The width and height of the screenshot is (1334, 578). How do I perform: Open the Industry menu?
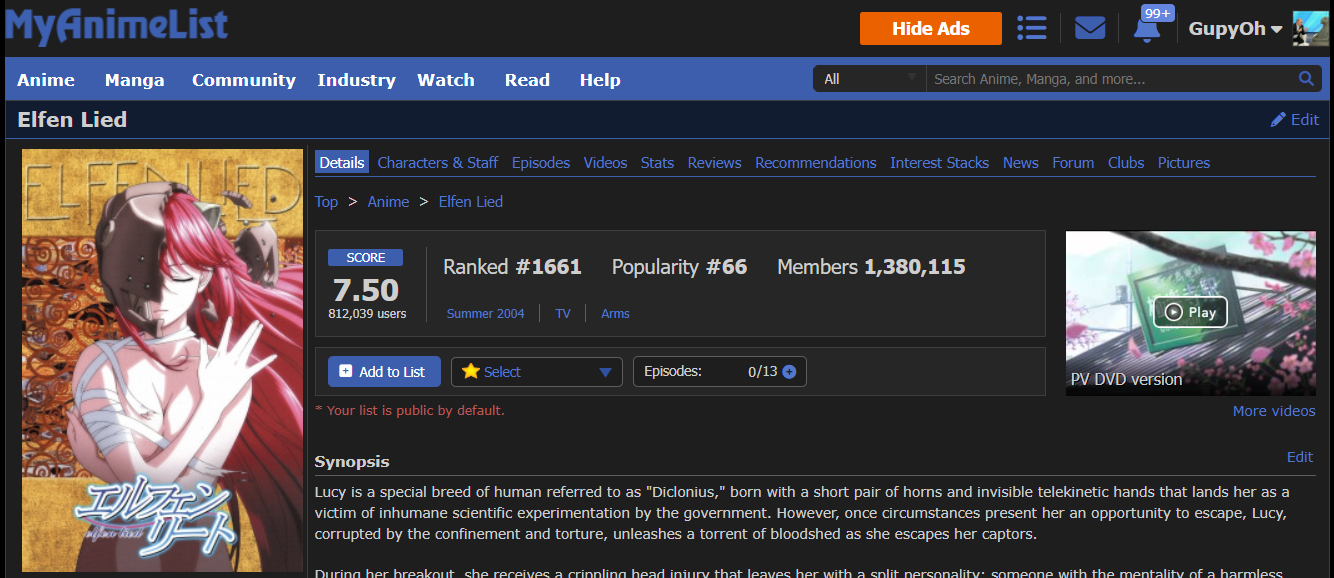pyautogui.click(x=357, y=80)
